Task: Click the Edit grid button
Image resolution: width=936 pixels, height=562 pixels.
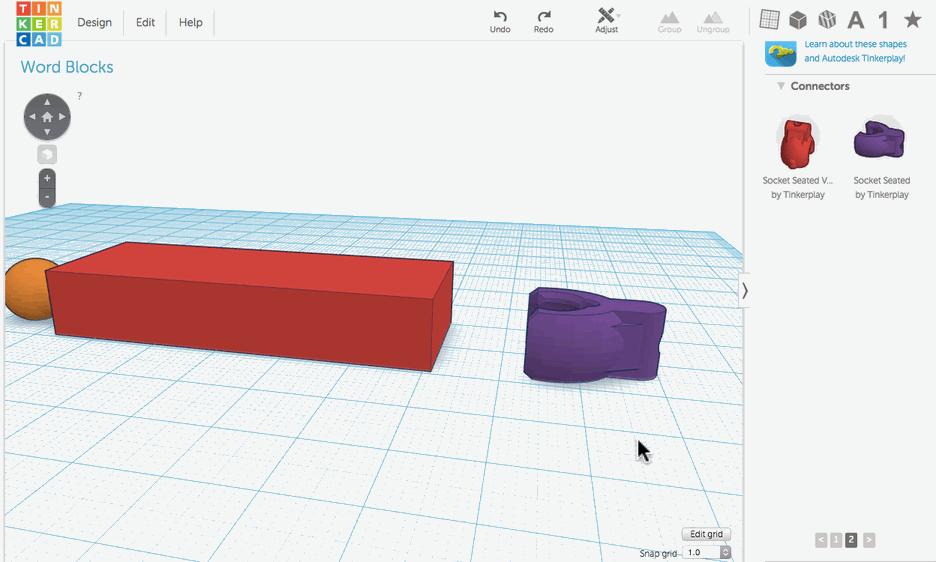Action: tap(706, 534)
